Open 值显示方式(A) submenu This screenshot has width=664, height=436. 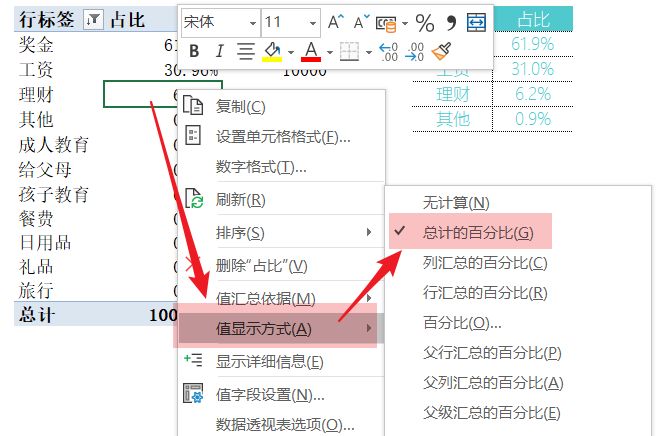point(281,329)
